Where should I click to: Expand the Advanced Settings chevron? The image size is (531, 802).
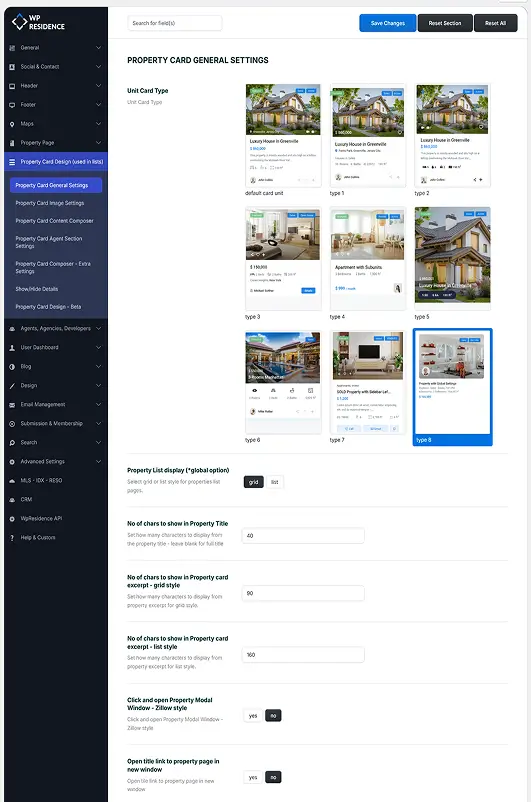tap(98, 461)
